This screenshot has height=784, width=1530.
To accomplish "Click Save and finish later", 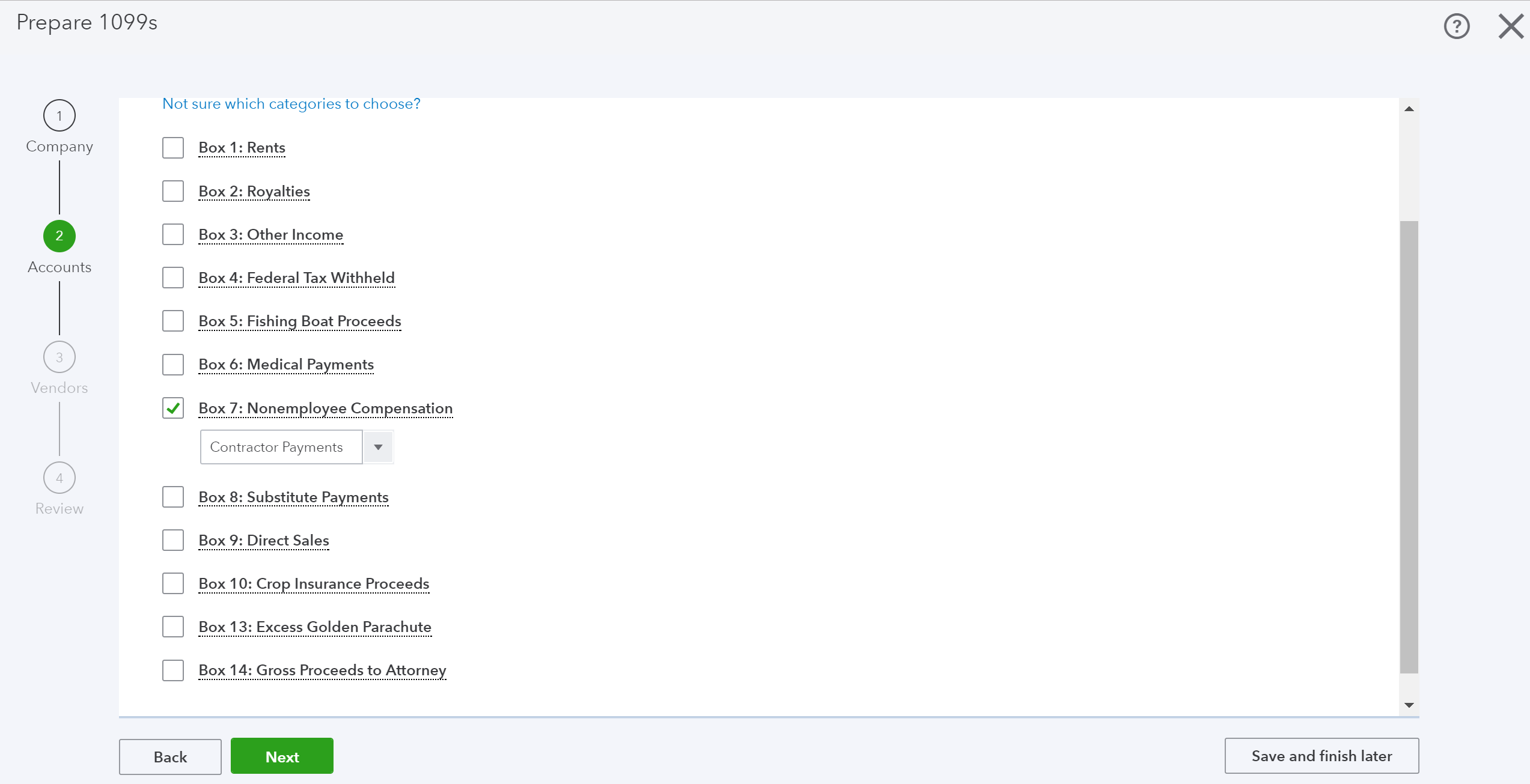I will (1321, 756).
